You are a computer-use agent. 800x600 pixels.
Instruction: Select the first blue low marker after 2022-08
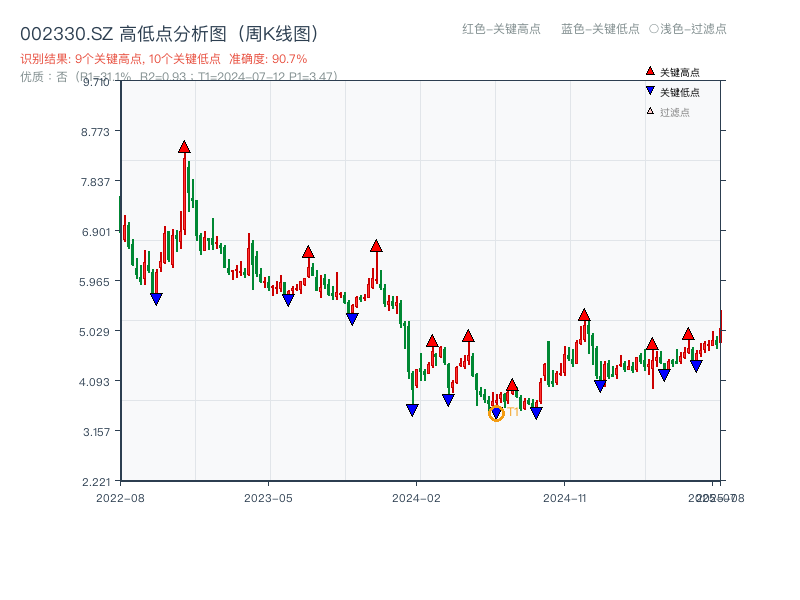(x=156, y=299)
